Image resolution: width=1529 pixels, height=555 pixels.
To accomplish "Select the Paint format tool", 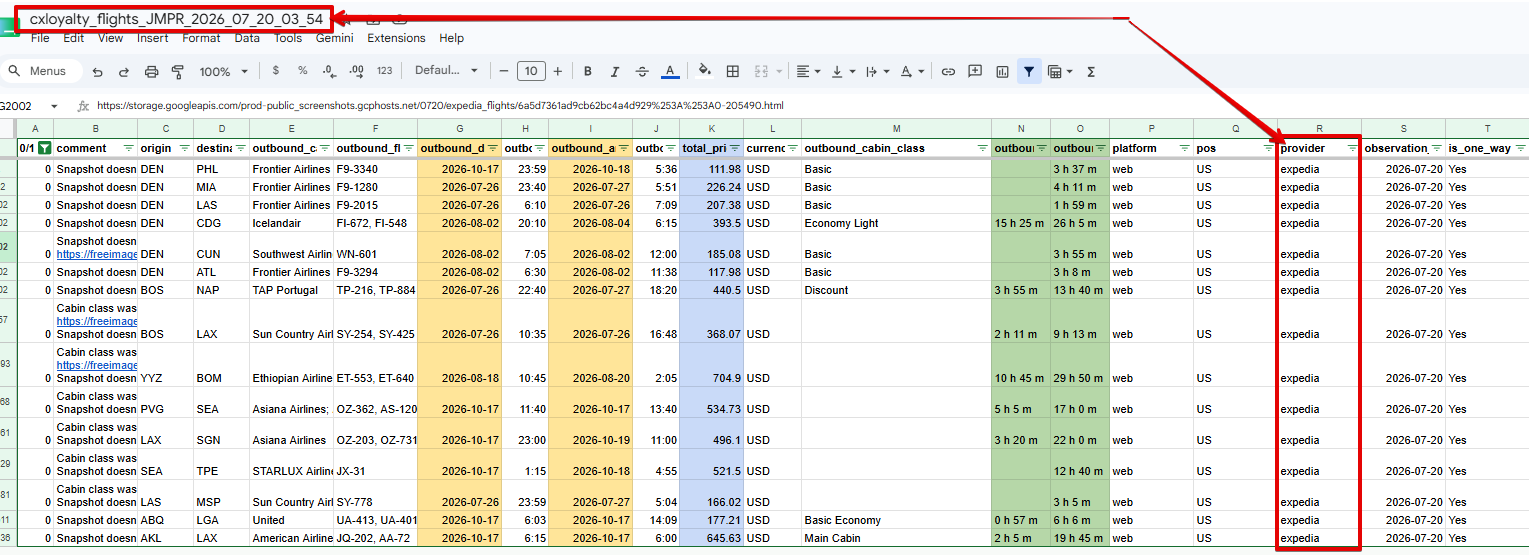I will (x=178, y=71).
